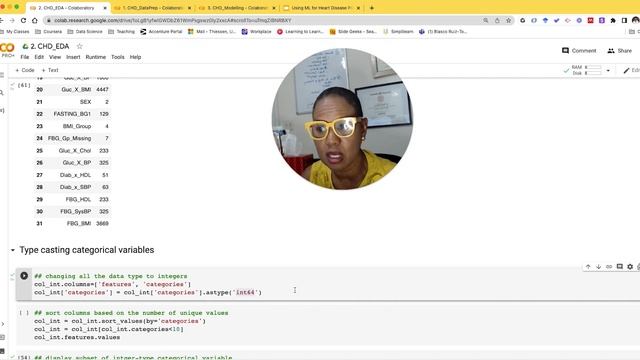Open the Editing mode menu
This screenshot has height=360, width=640.
click(x=631, y=70)
